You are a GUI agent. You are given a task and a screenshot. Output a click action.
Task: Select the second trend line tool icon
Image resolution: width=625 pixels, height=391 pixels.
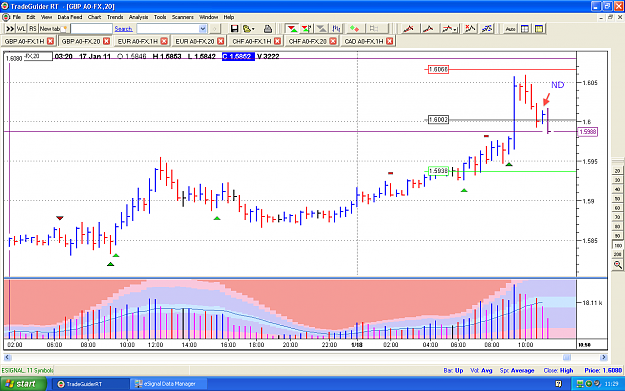[x=428, y=29]
